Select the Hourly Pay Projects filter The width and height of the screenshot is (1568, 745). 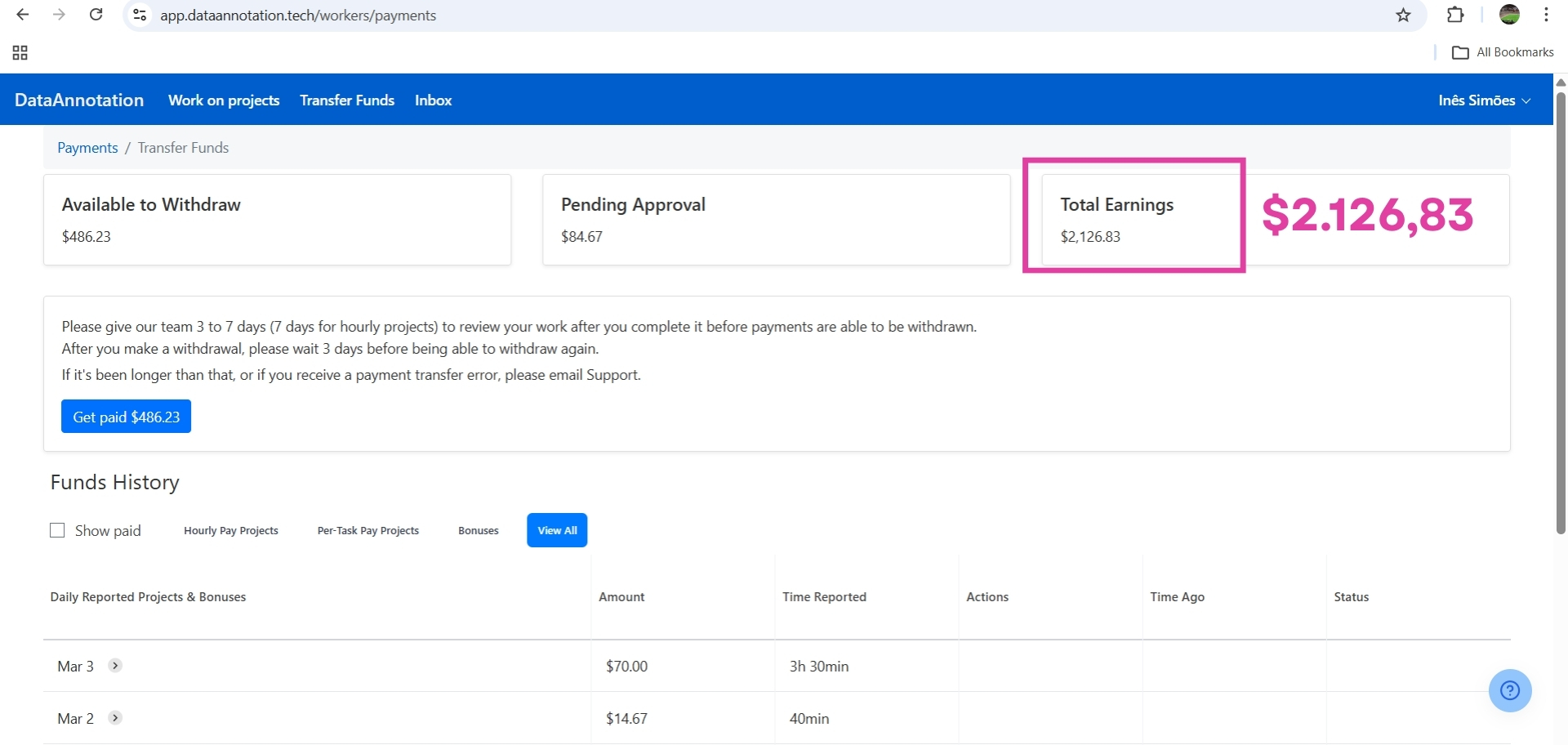click(231, 529)
